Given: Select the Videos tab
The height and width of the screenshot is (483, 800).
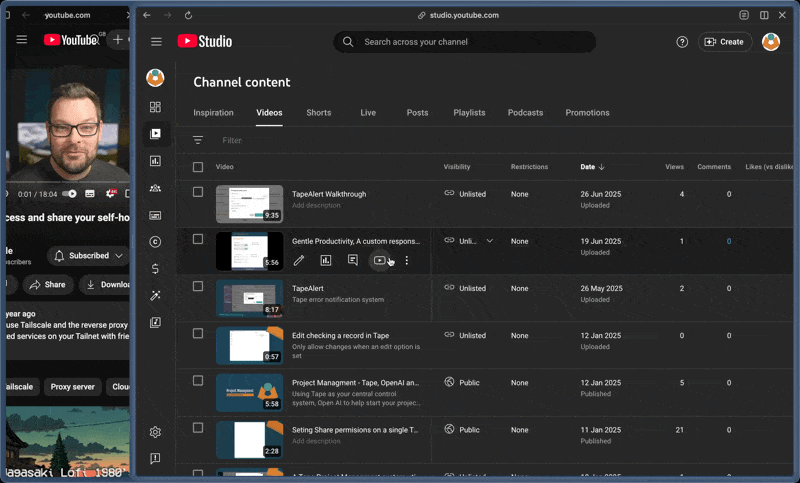Looking at the screenshot, I should (x=269, y=113).
